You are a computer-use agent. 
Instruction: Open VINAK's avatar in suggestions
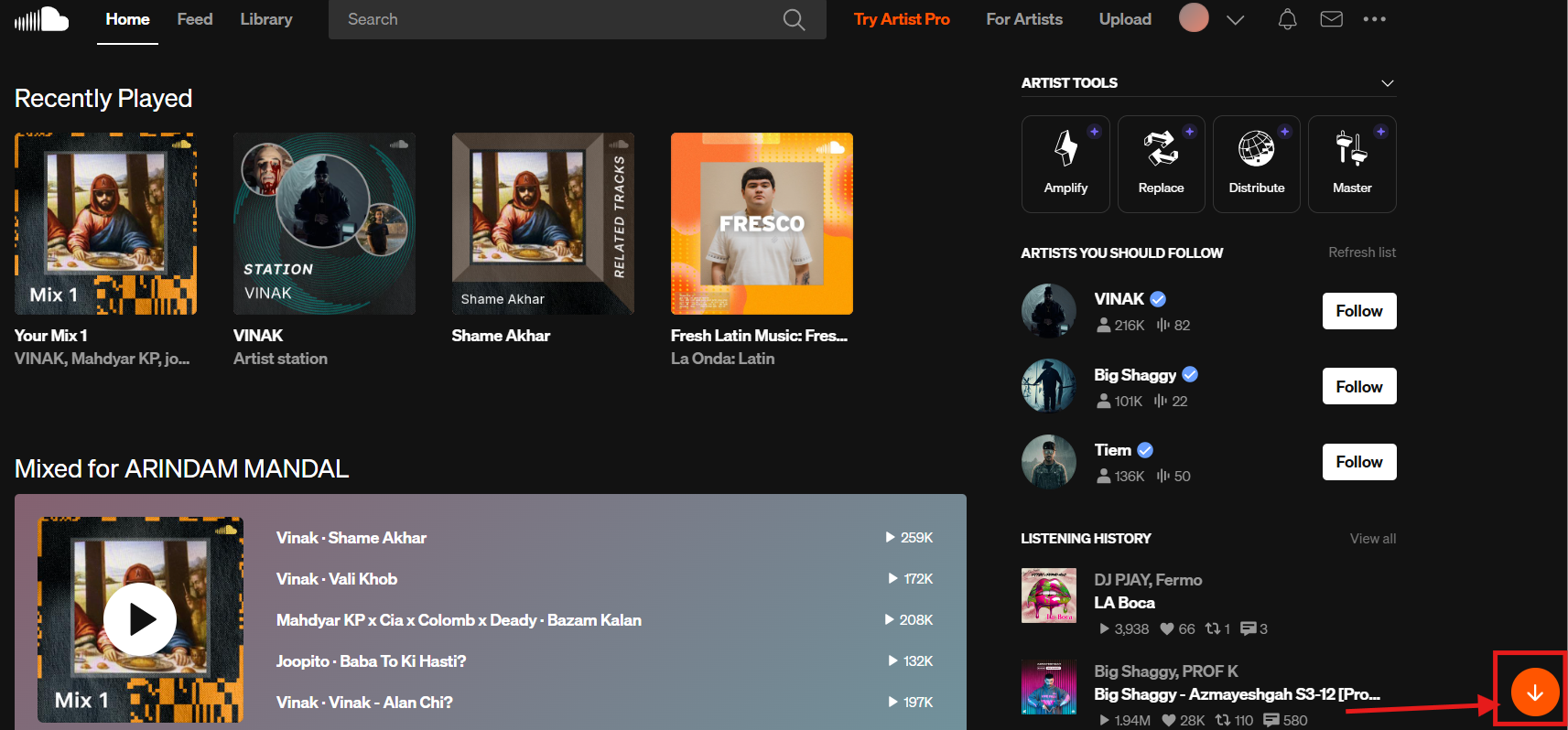coord(1049,311)
